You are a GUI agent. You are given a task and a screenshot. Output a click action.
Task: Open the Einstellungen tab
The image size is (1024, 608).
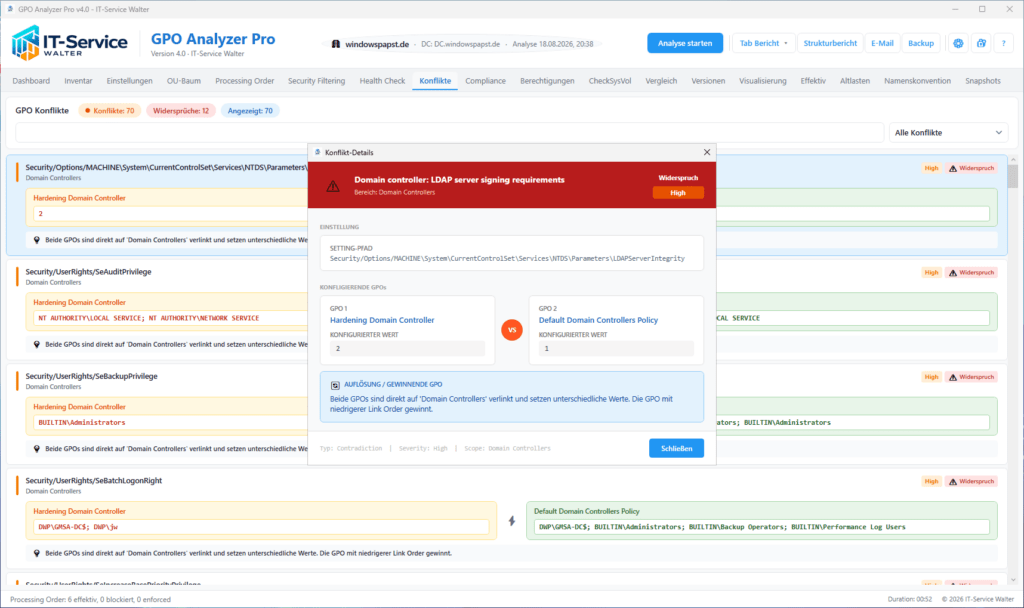[129, 81]
